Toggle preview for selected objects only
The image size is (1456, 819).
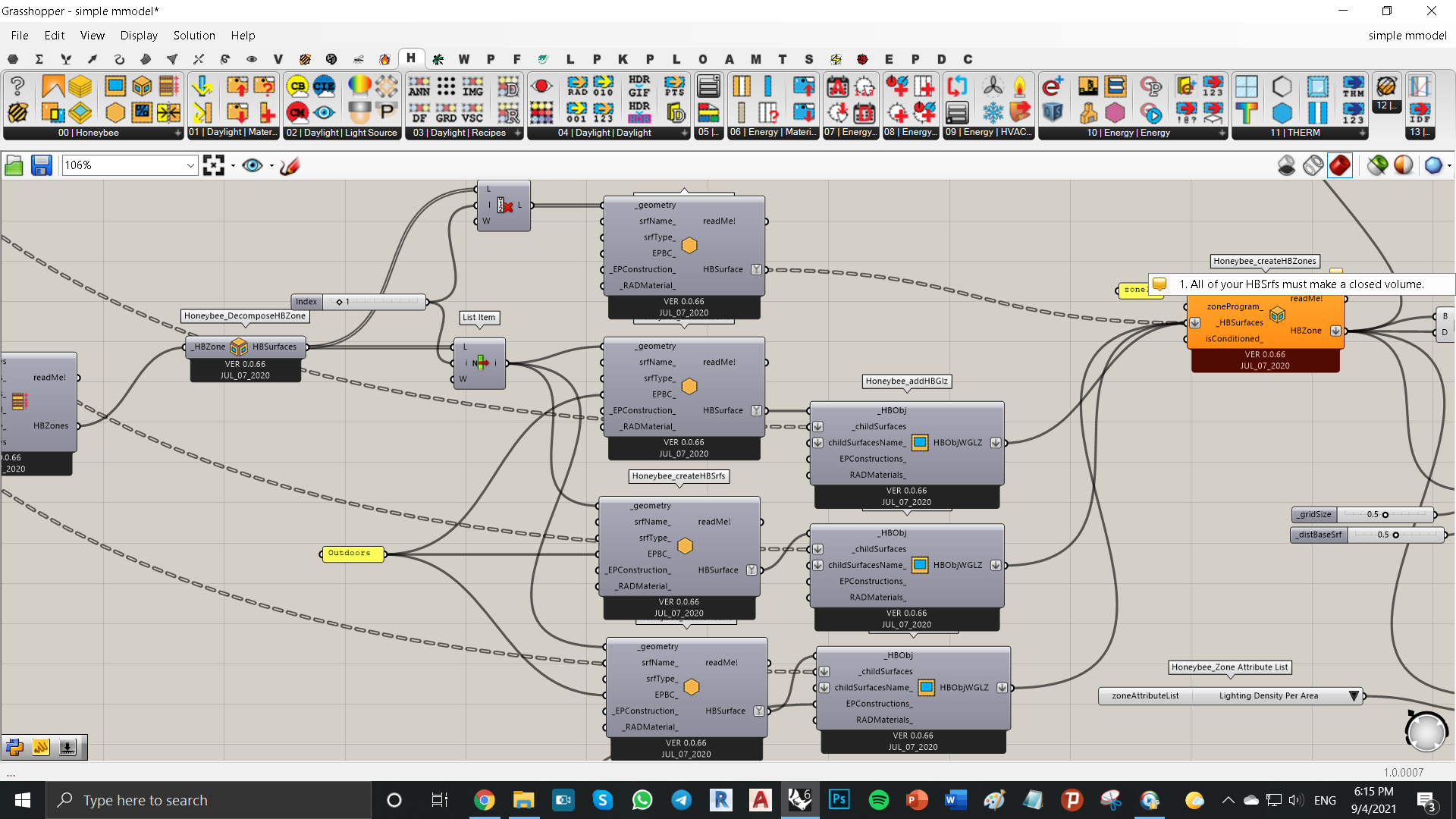1377,165
